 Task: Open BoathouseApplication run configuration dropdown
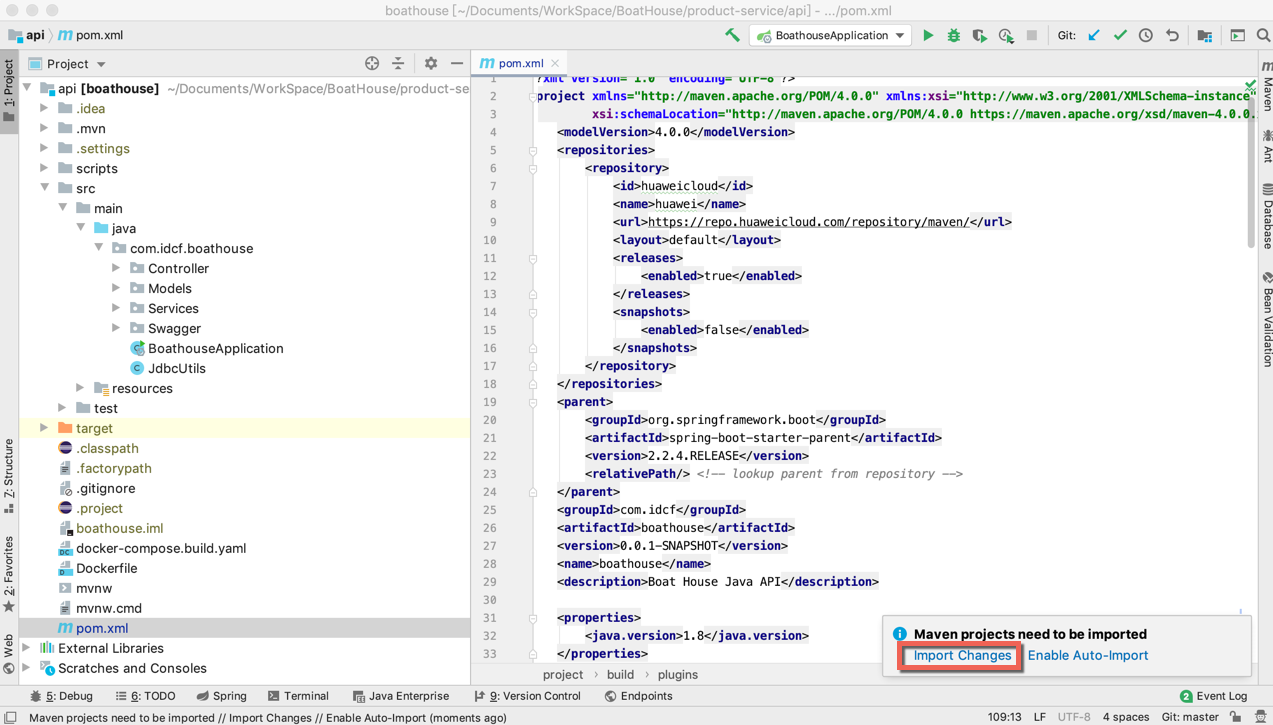click(832, 36)
